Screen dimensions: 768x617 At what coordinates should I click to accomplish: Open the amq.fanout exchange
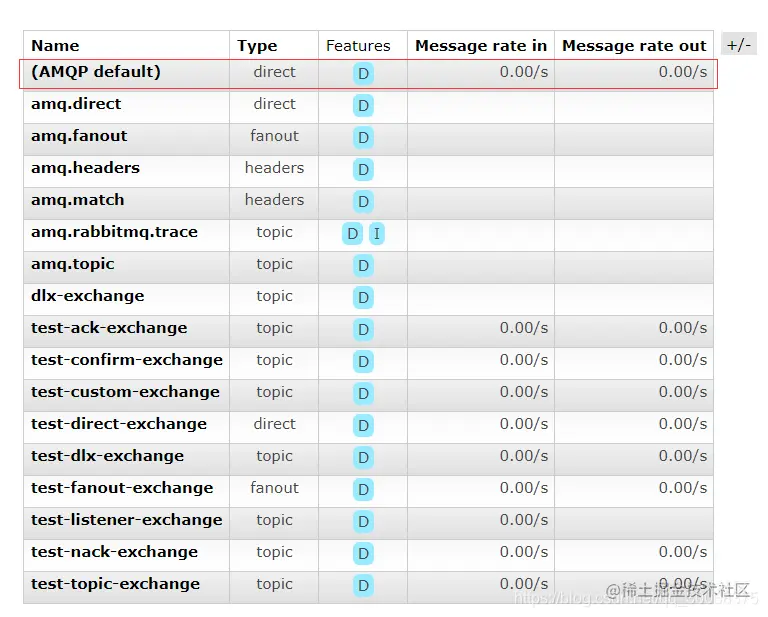[x=79, y=136]
